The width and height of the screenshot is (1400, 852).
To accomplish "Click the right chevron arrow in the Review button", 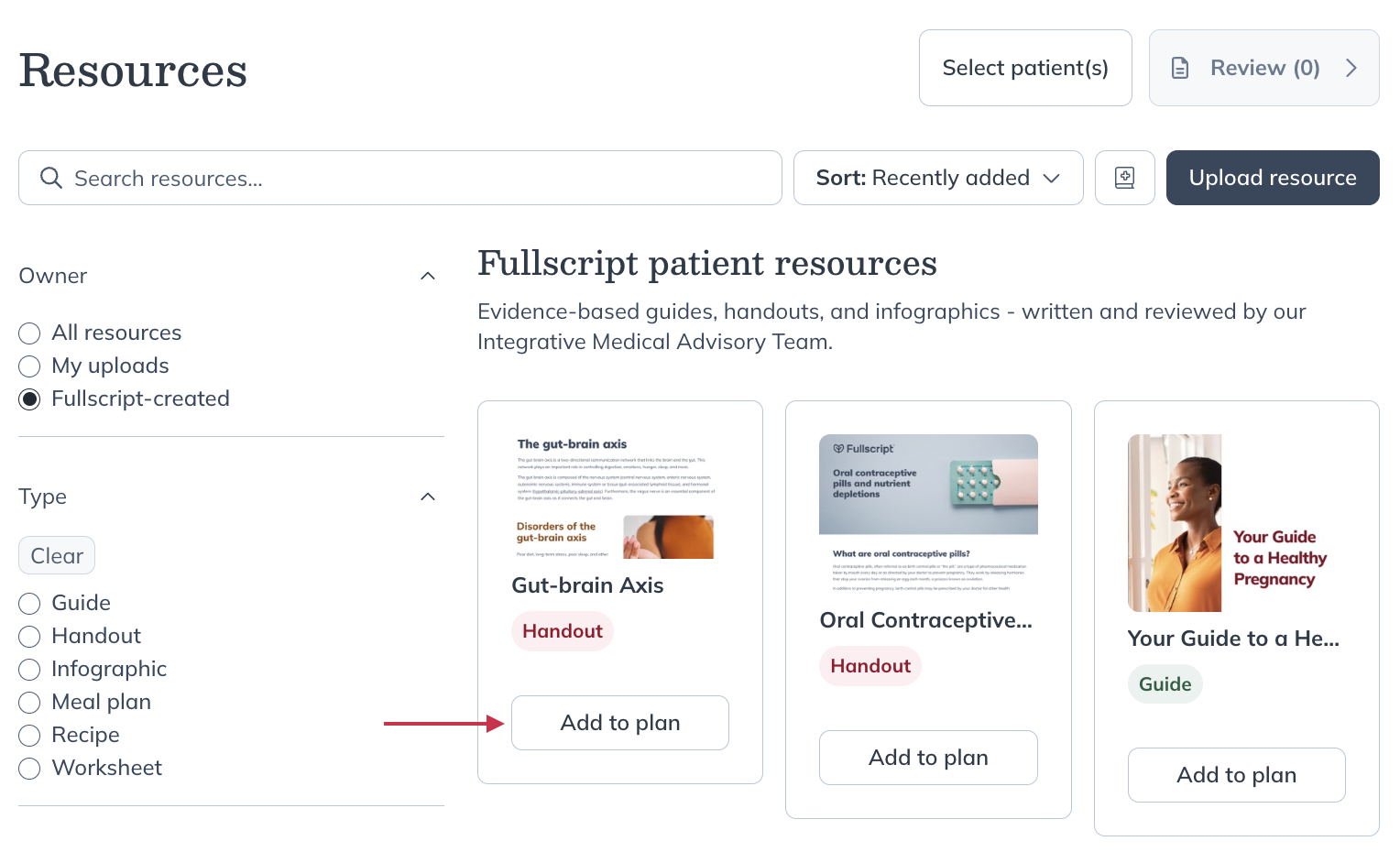I will [1351, 67].
